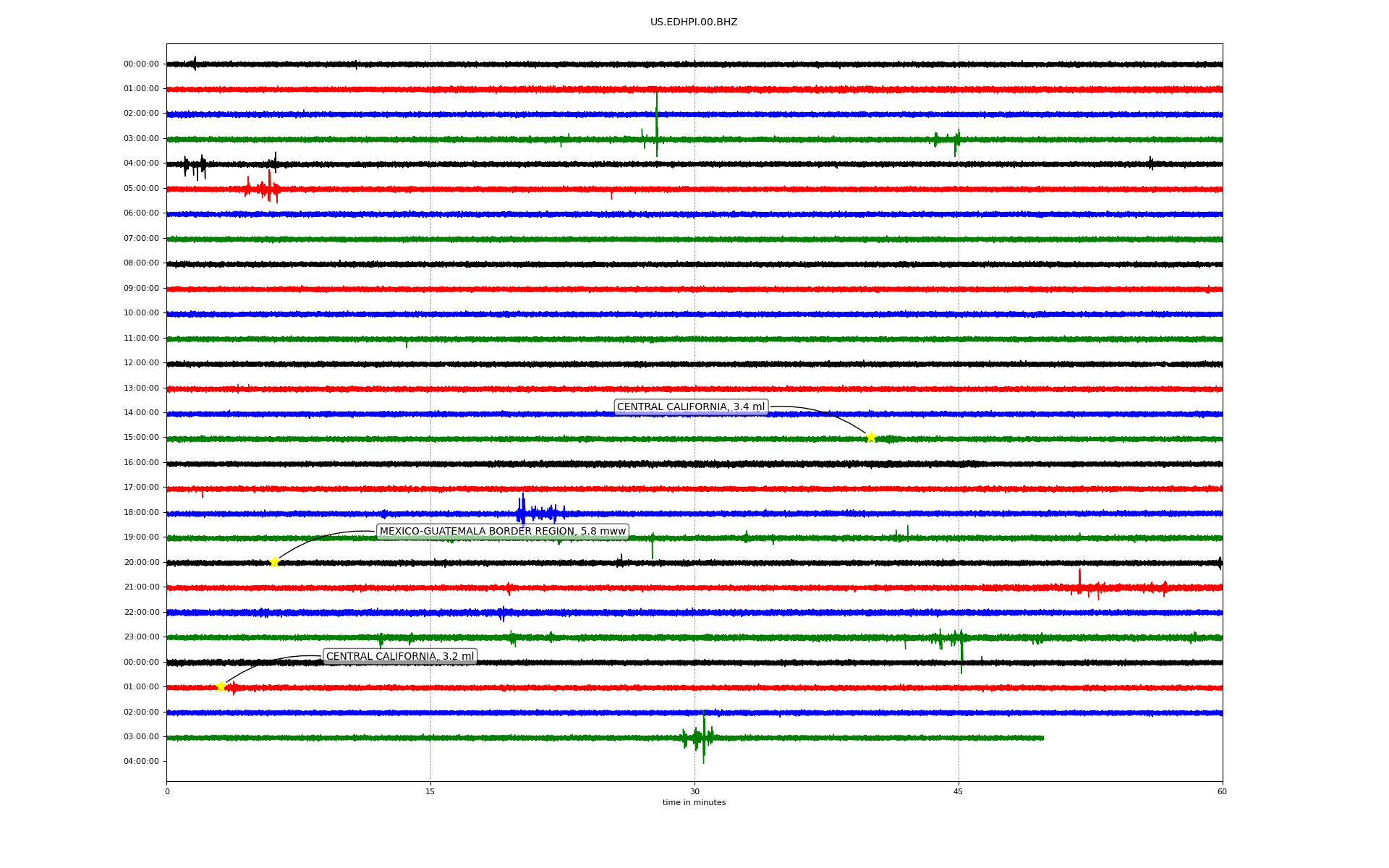Click the last 04:00:00 time label
Image resolution: width=1389 pixels, height=868 pixels.
141,762
